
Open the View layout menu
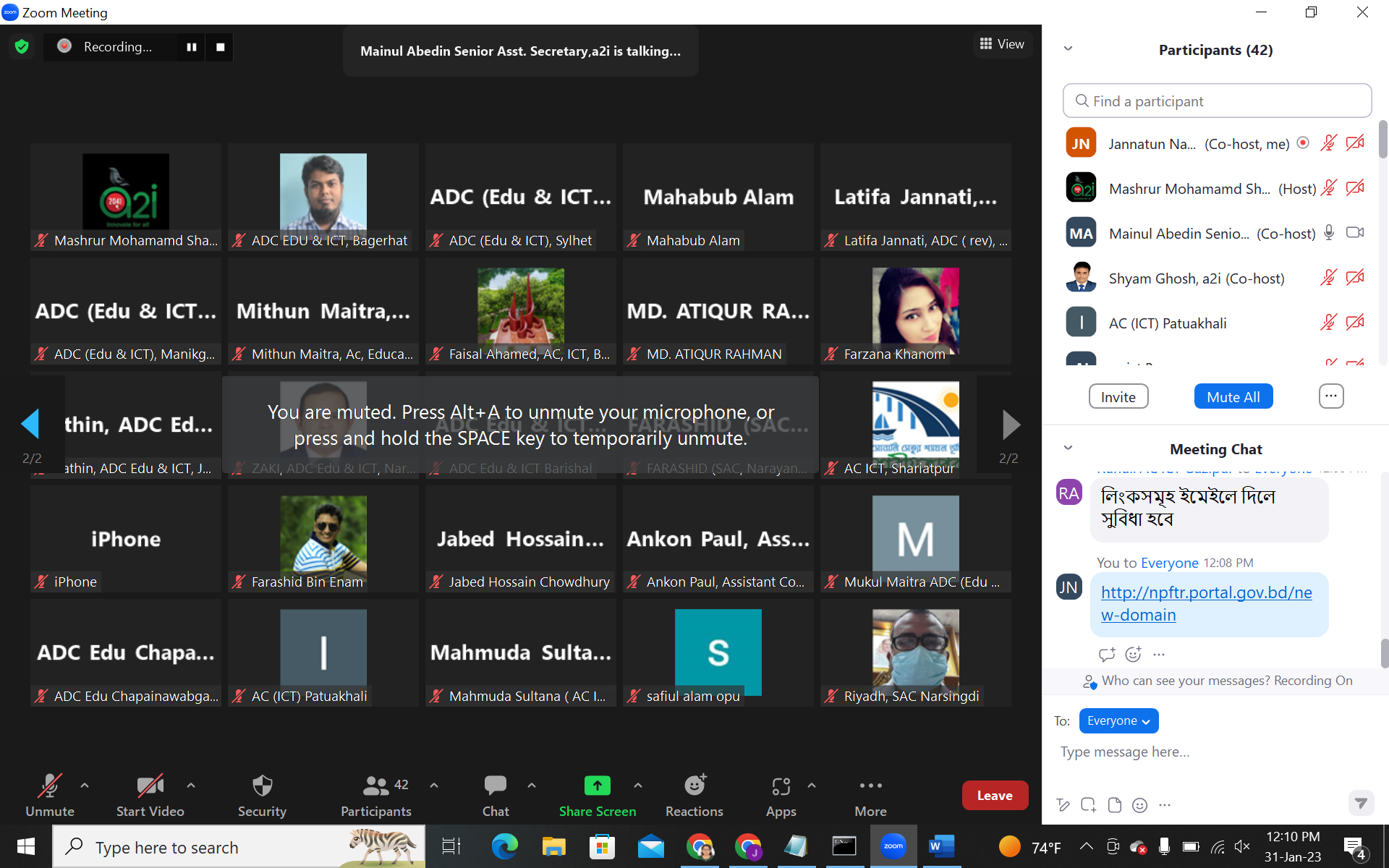click(1002, 44)
